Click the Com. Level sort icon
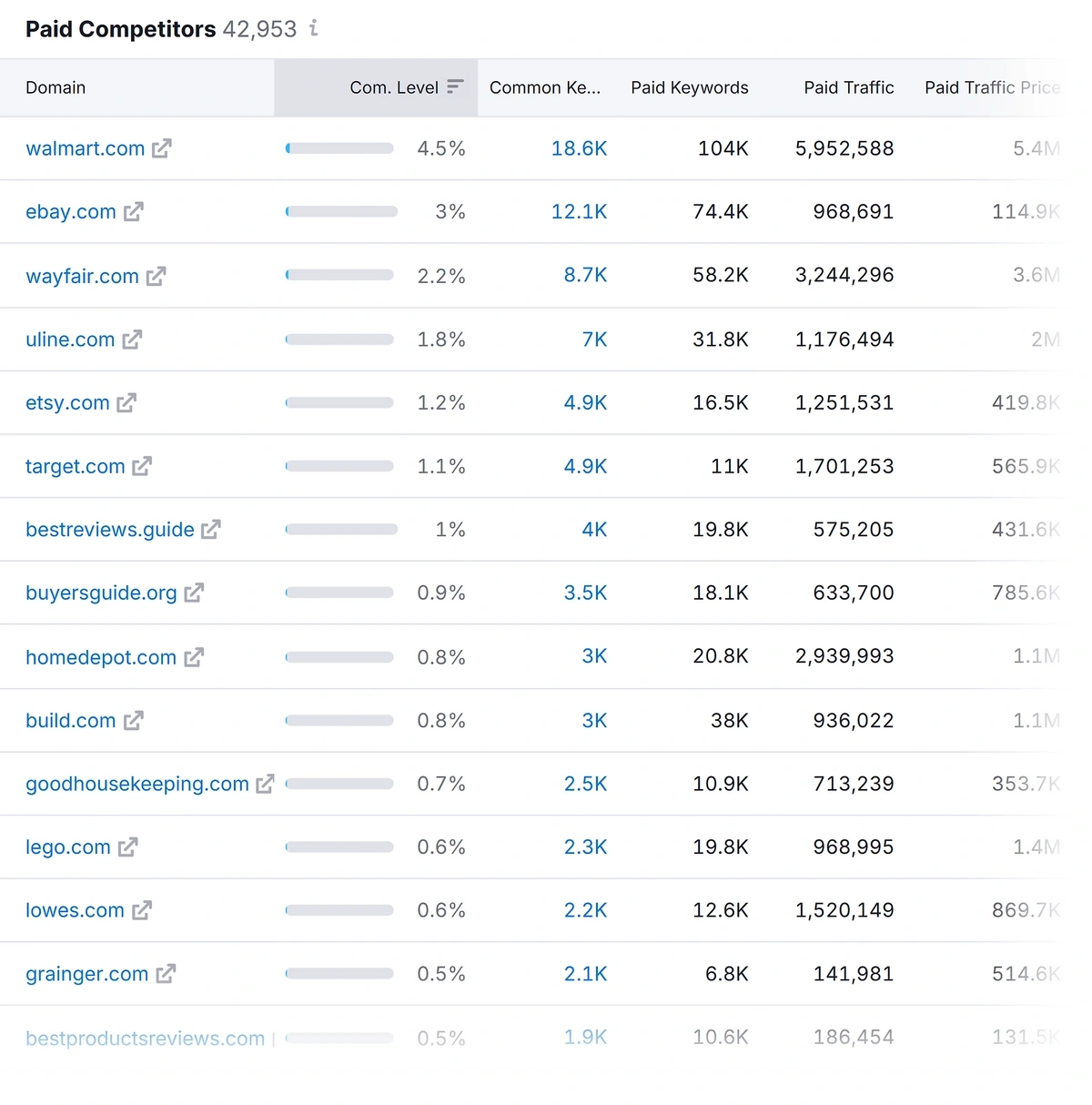Screen dimensions: 1092x1105 (455, 86)
